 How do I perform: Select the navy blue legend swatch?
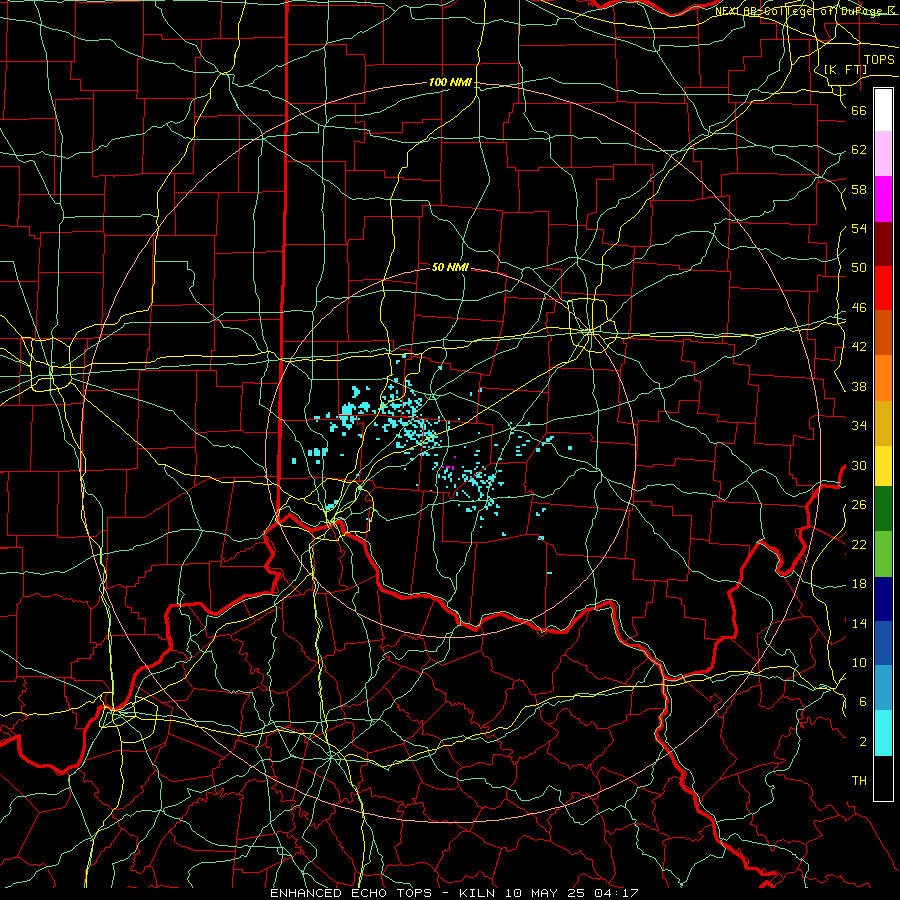(x=883, y=599)
